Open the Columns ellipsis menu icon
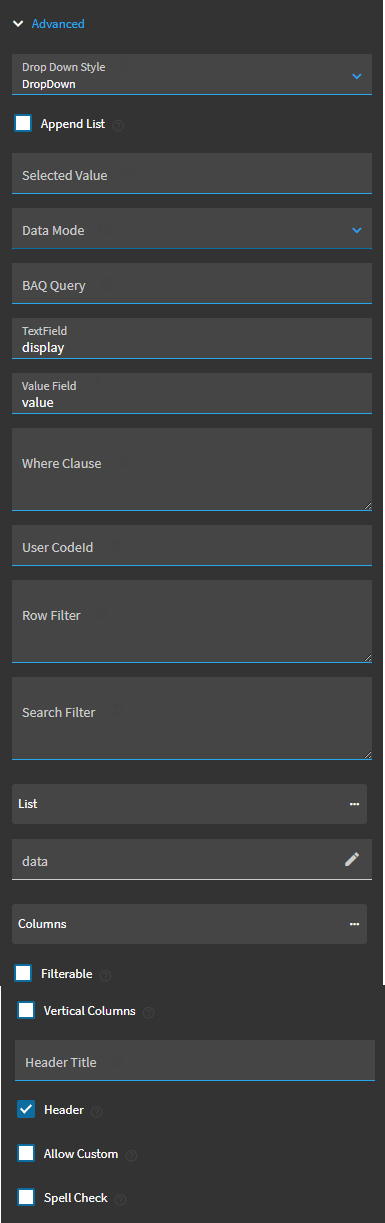This screenshot has height=1223, width=385. [x=354, y=924]
